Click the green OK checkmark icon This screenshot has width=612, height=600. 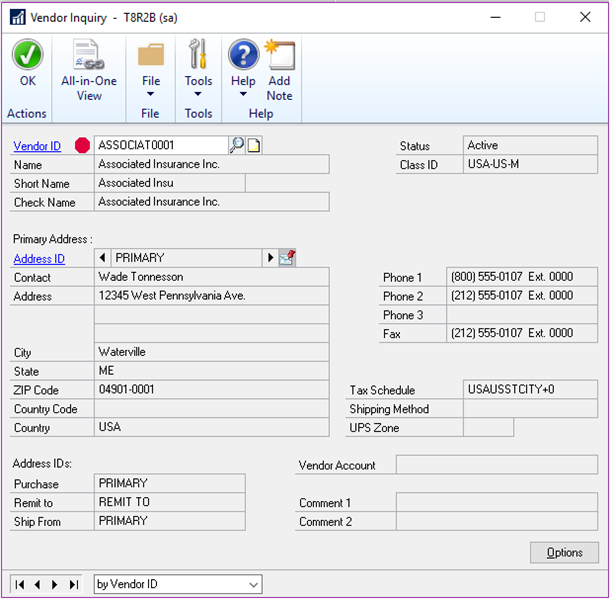tap(27, 56)
